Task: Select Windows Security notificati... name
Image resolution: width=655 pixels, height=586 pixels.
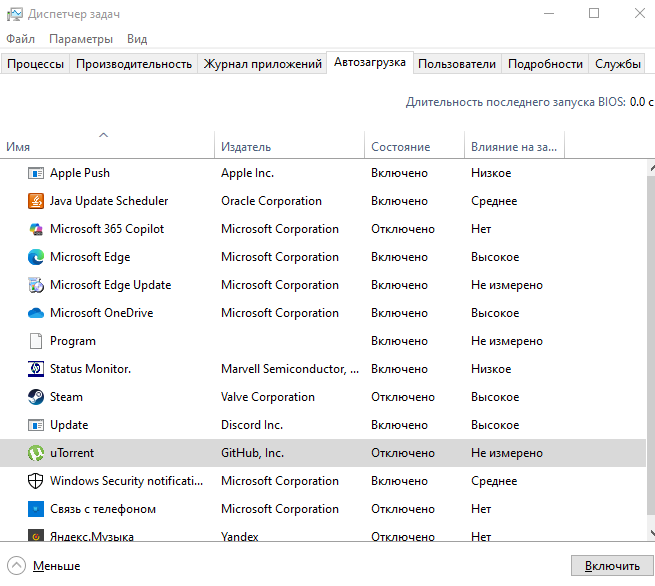Action: point(127,481)
